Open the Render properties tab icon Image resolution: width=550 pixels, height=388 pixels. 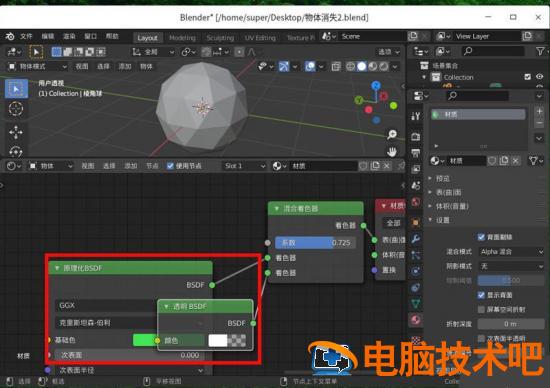(416, 136)
